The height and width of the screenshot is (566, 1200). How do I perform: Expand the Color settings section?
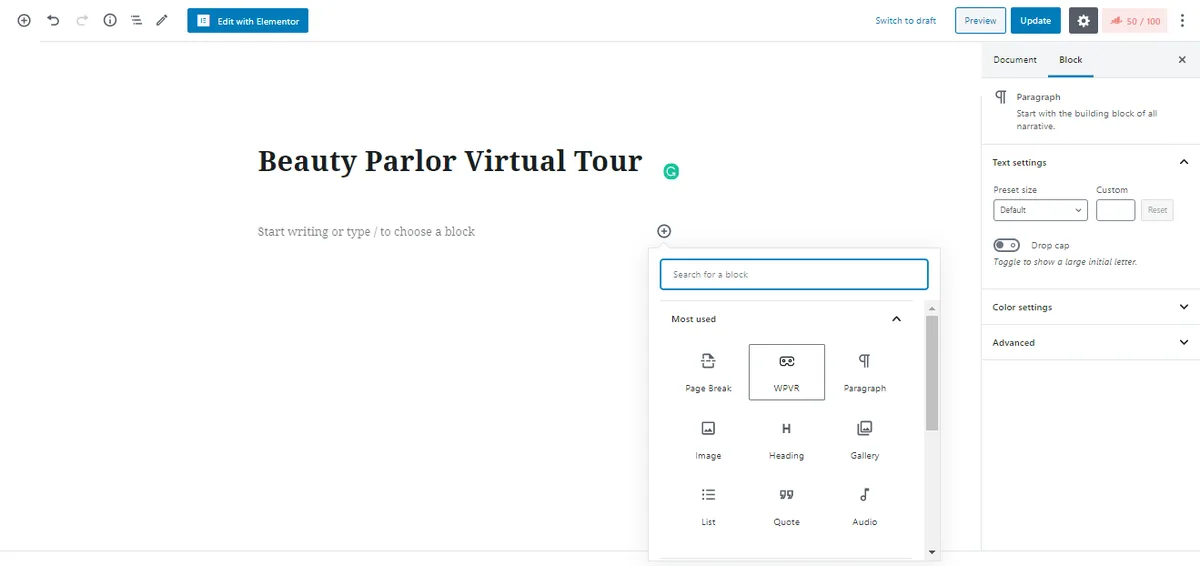click(x=1091, y=307)
